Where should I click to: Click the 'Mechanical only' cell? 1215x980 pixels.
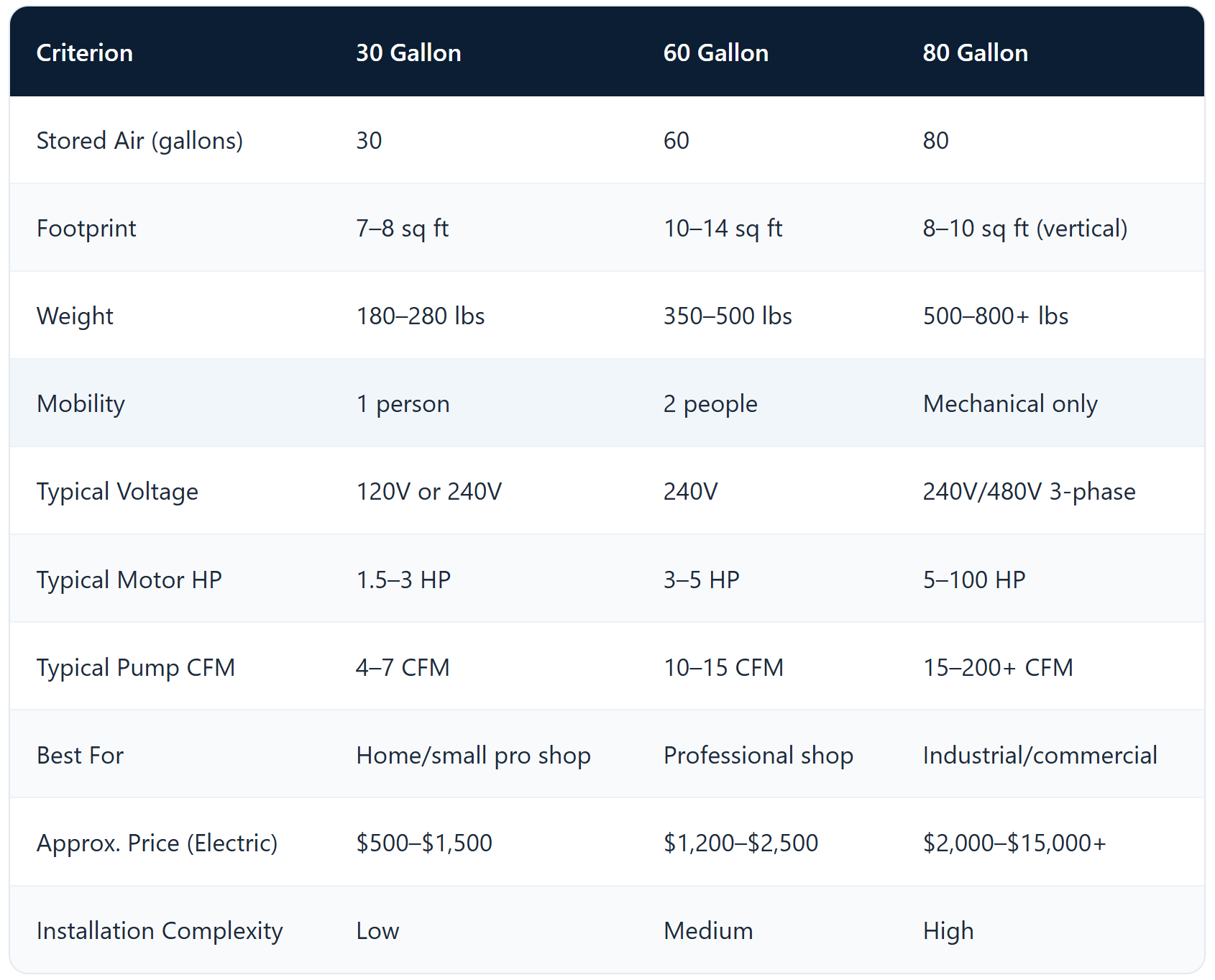[1010, 404]
